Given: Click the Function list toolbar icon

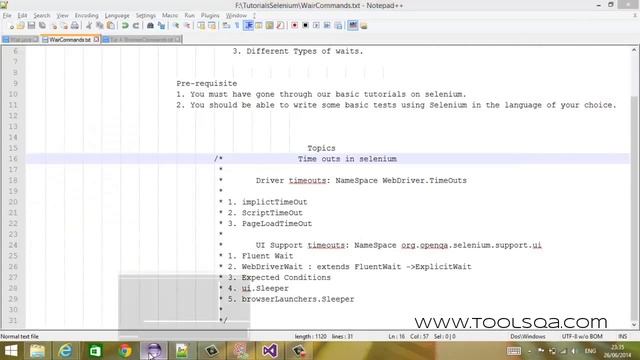Looking at the screenshot, I should (280, 26).
